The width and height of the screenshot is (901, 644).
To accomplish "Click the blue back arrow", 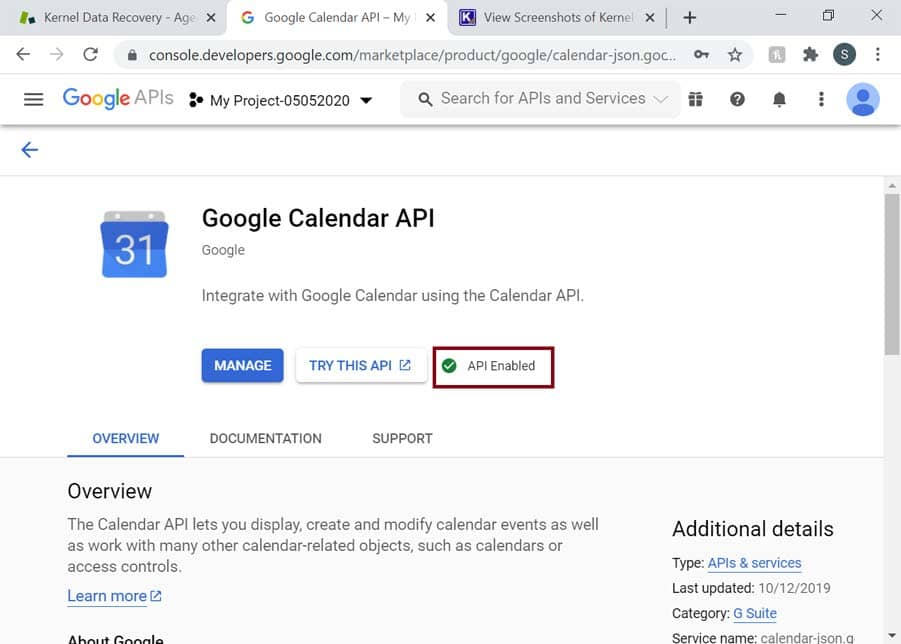I will (30, 150).
